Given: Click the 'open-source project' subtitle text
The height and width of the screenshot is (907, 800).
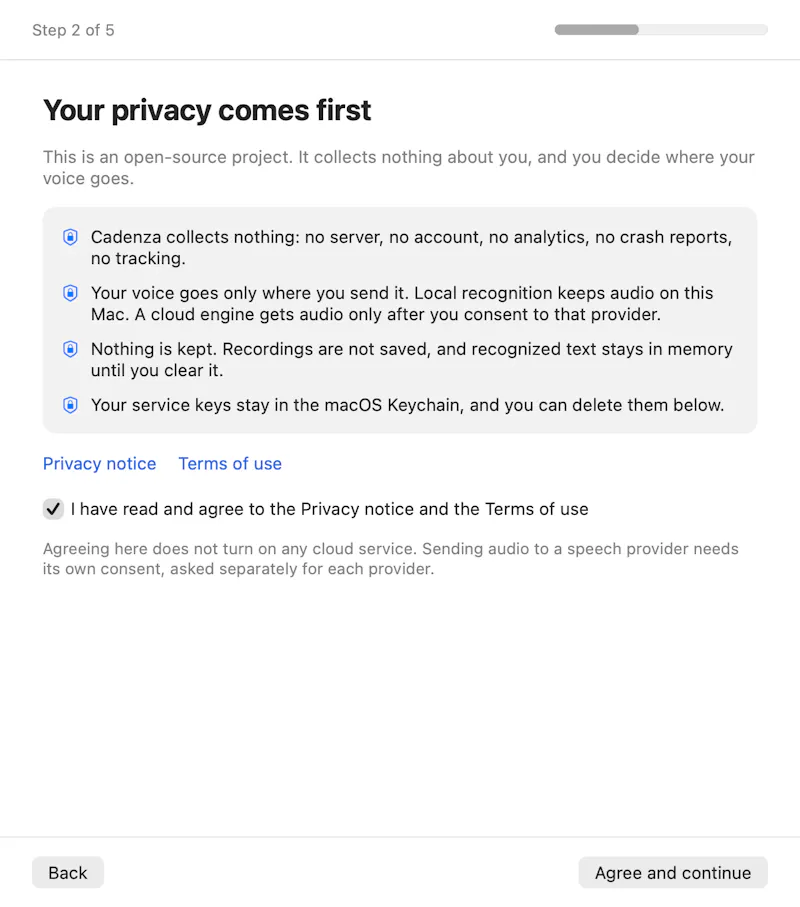Looking at the screenshot, I should point(399,168).
